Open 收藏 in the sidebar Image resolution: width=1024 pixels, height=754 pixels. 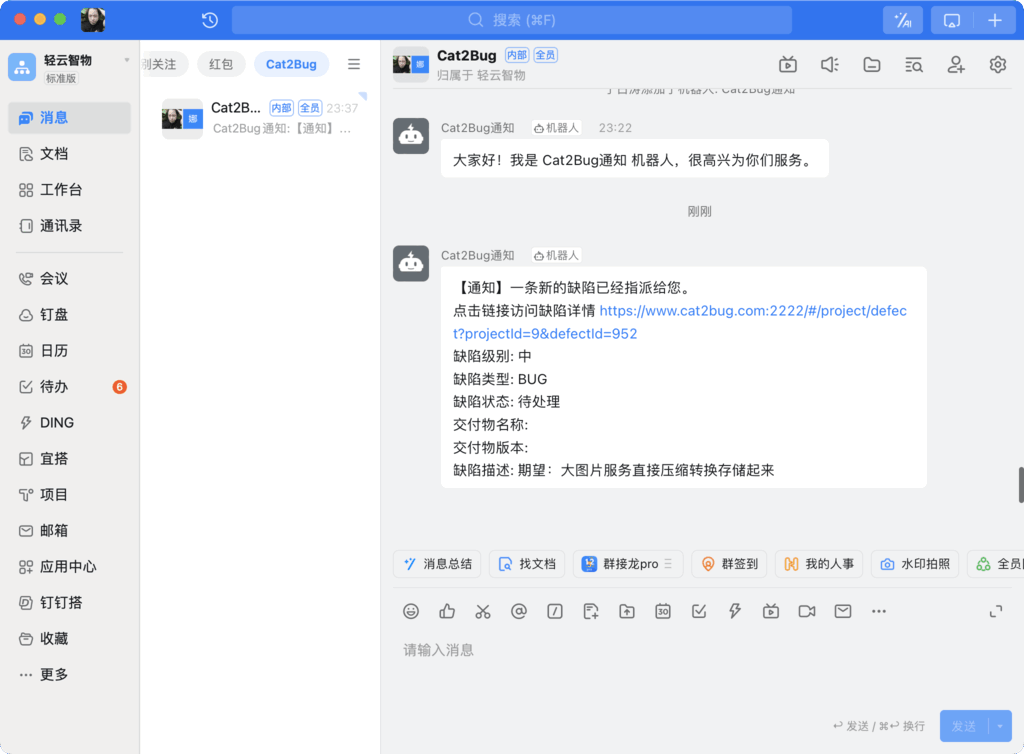click(x=69, y=638)
